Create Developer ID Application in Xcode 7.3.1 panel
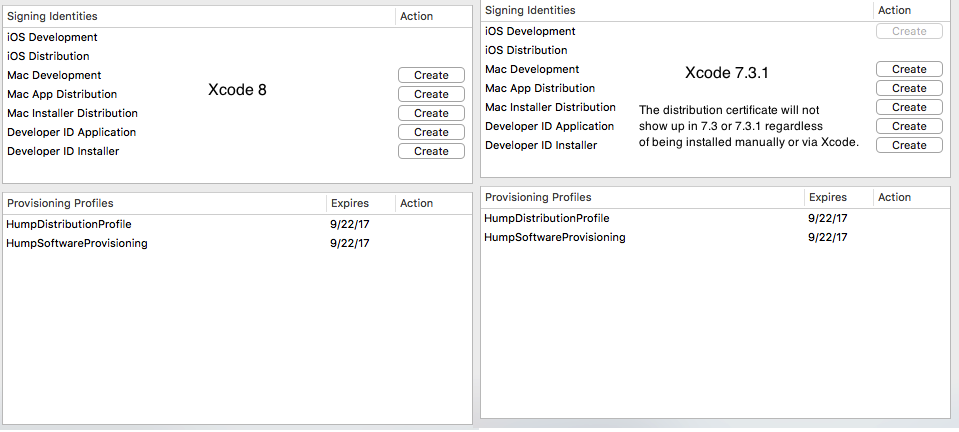This screenshot has height=432, width=959. (x=909, y=126)
